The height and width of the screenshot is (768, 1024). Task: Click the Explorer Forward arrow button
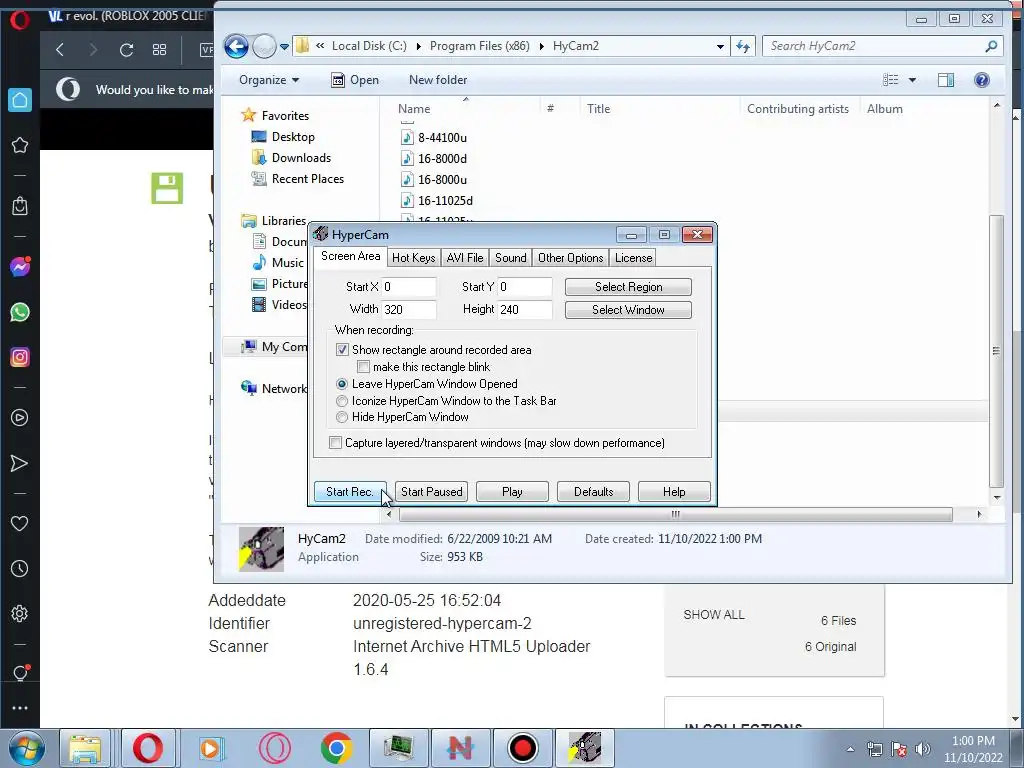click(264, 46)
